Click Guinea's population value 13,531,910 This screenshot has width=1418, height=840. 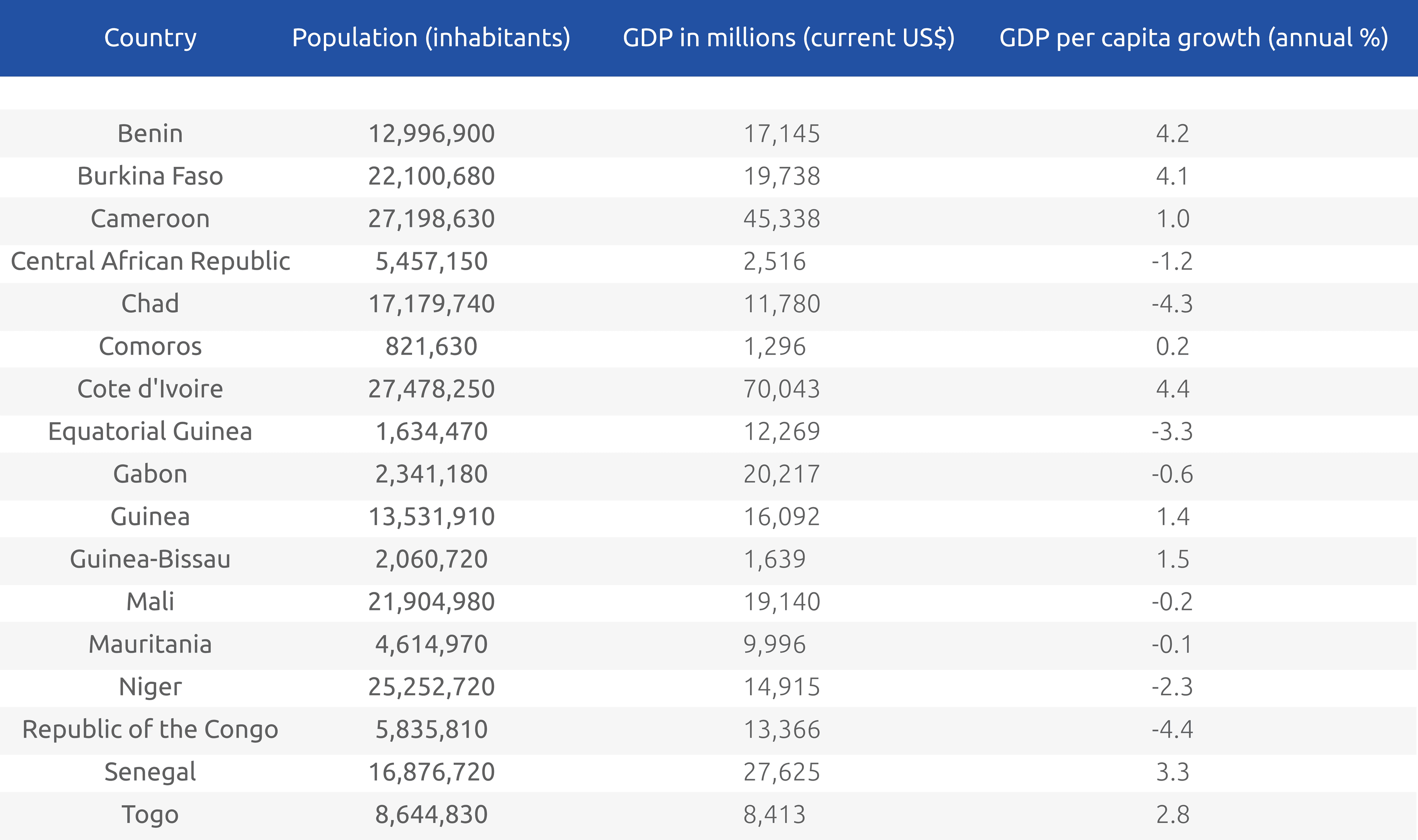point(431,517)
